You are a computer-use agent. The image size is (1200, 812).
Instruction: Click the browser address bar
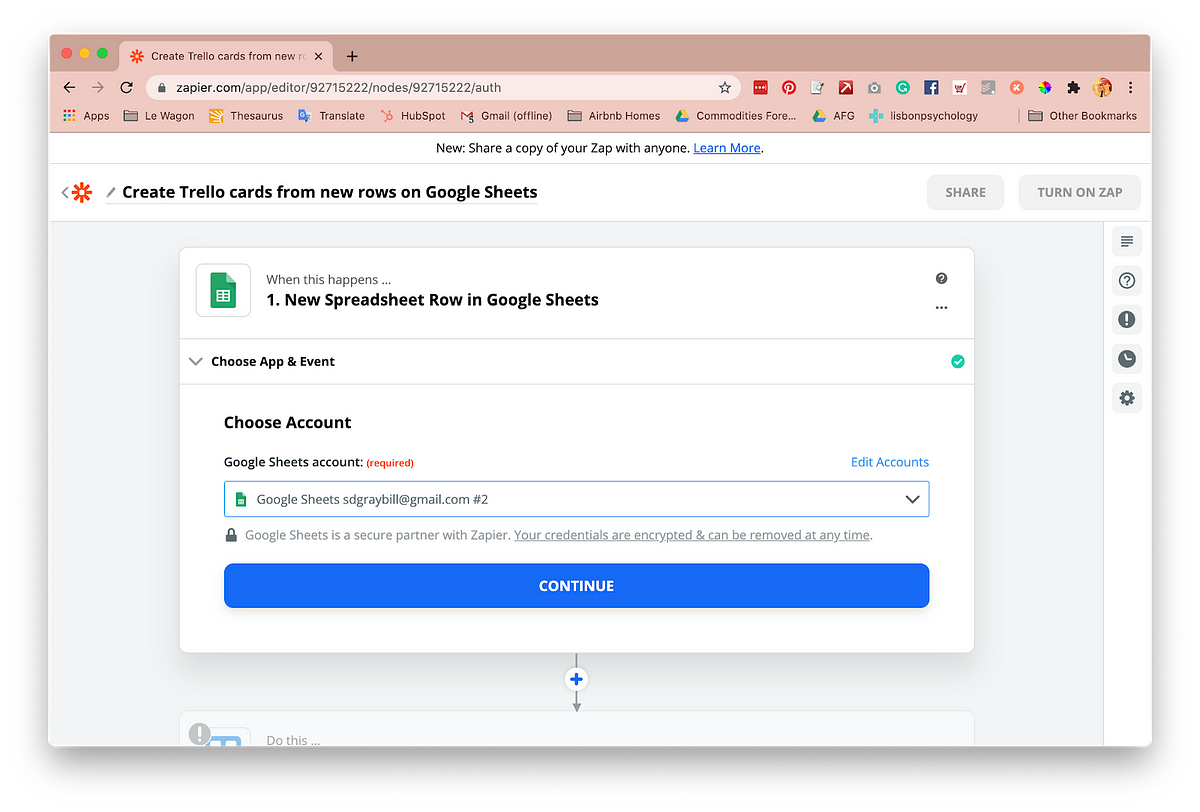click(x=445, y=87)
